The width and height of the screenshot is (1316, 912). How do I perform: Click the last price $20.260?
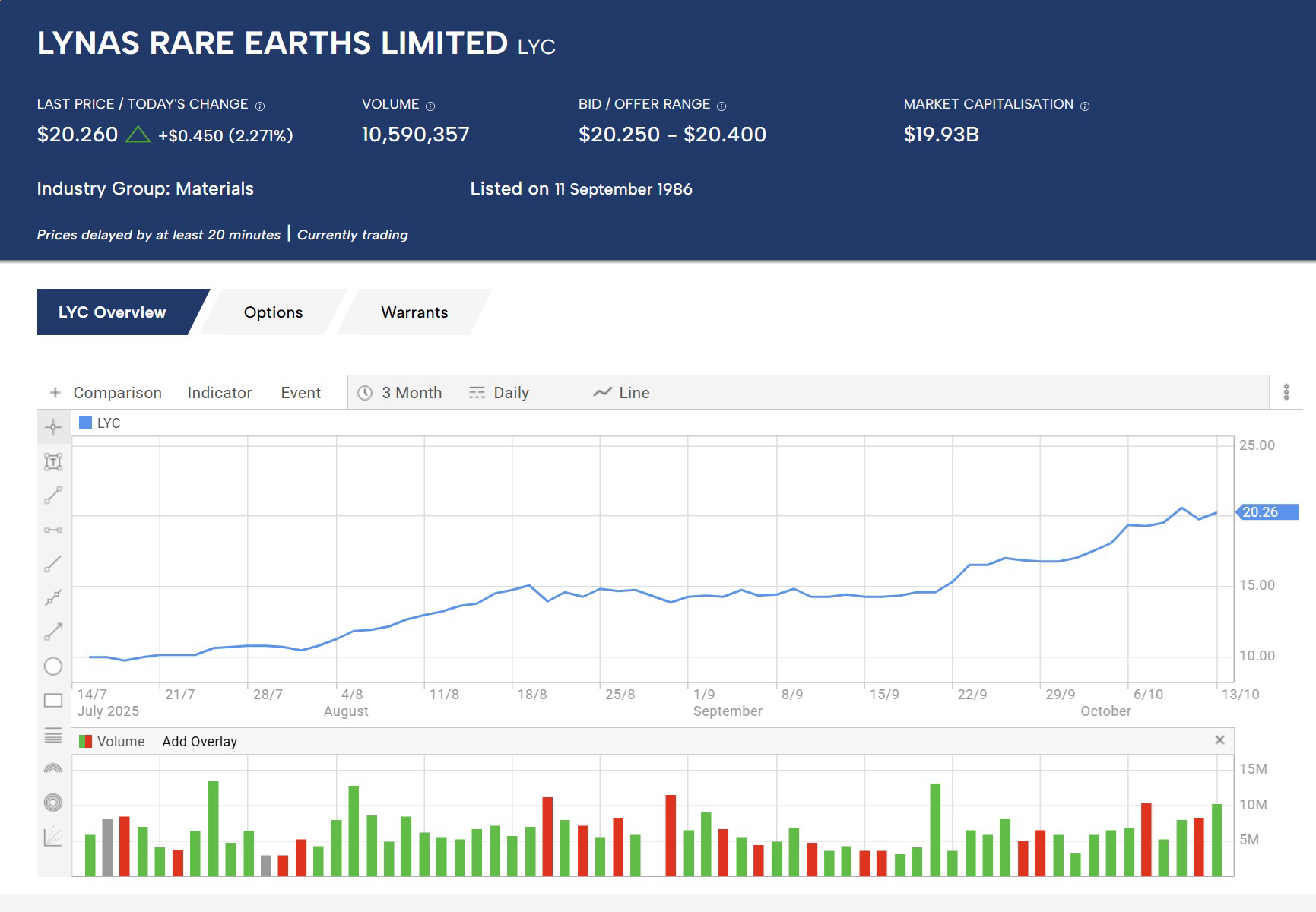pos(78,135)
